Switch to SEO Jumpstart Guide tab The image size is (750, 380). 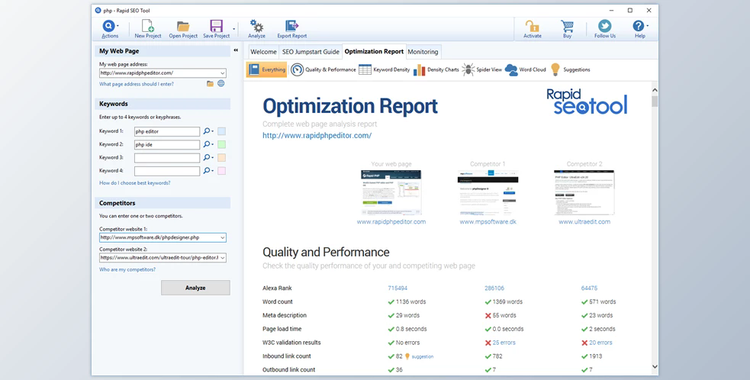[x=310, y=52]
